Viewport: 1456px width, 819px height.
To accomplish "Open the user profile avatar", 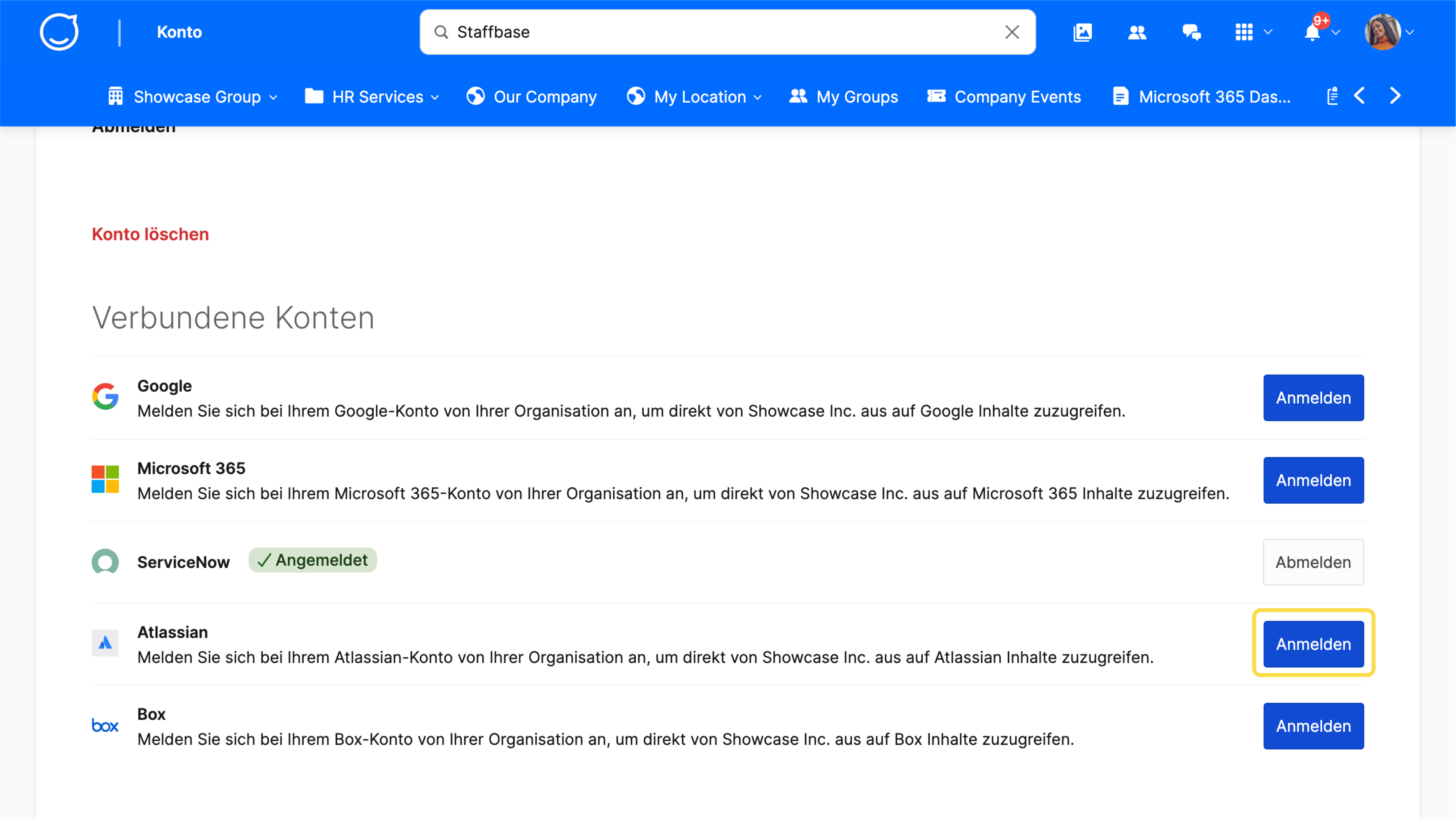I will pyautogui.click(x=1382, y=32).
